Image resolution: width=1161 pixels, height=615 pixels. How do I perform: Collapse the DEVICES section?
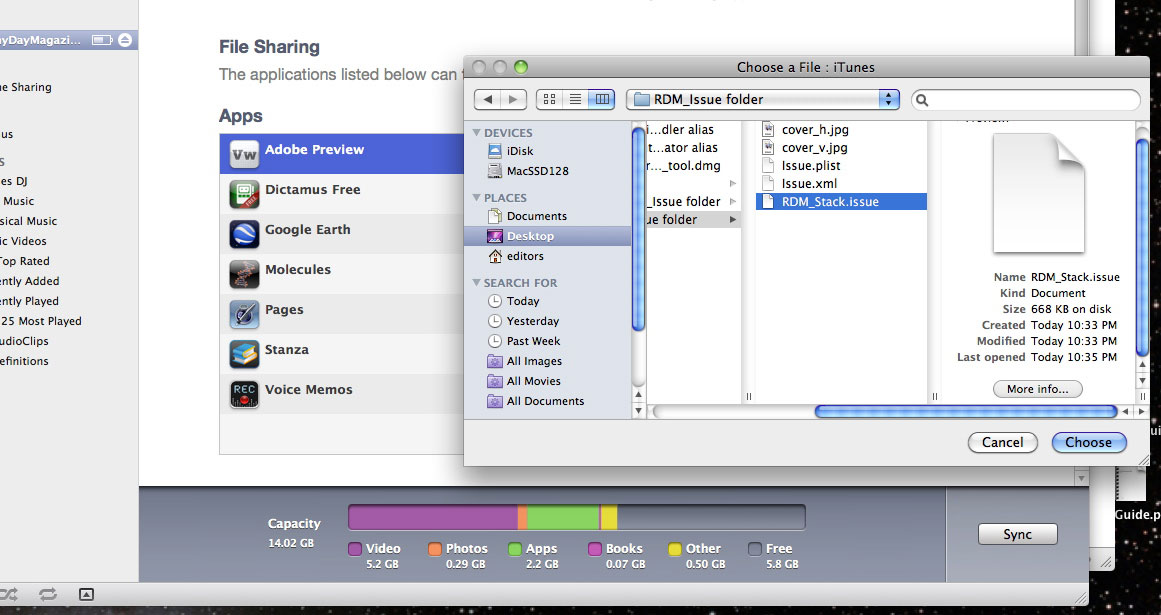(x=477, y=133)
